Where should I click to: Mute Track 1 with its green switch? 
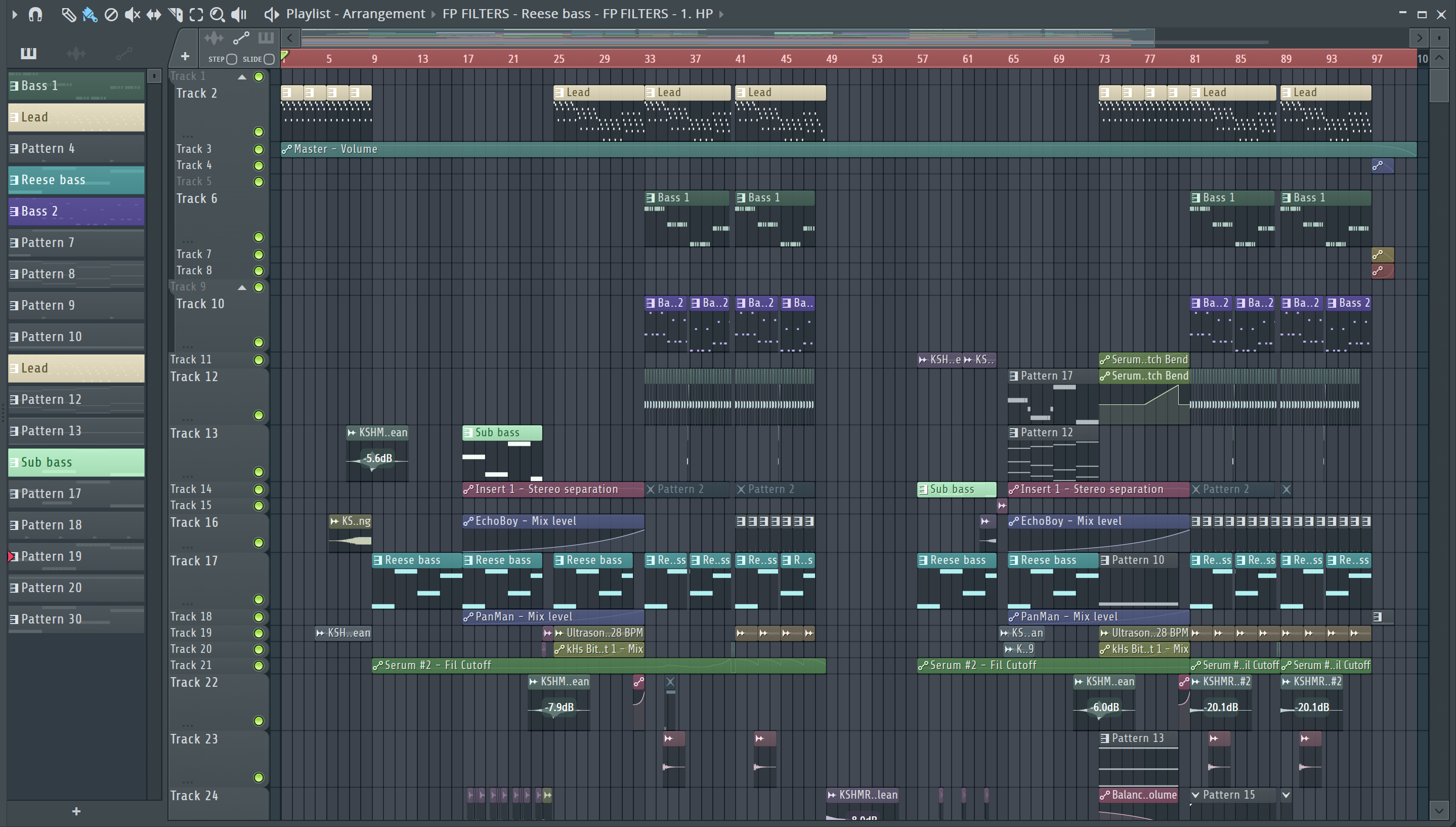pyautogui.click(x=259, y=77)
